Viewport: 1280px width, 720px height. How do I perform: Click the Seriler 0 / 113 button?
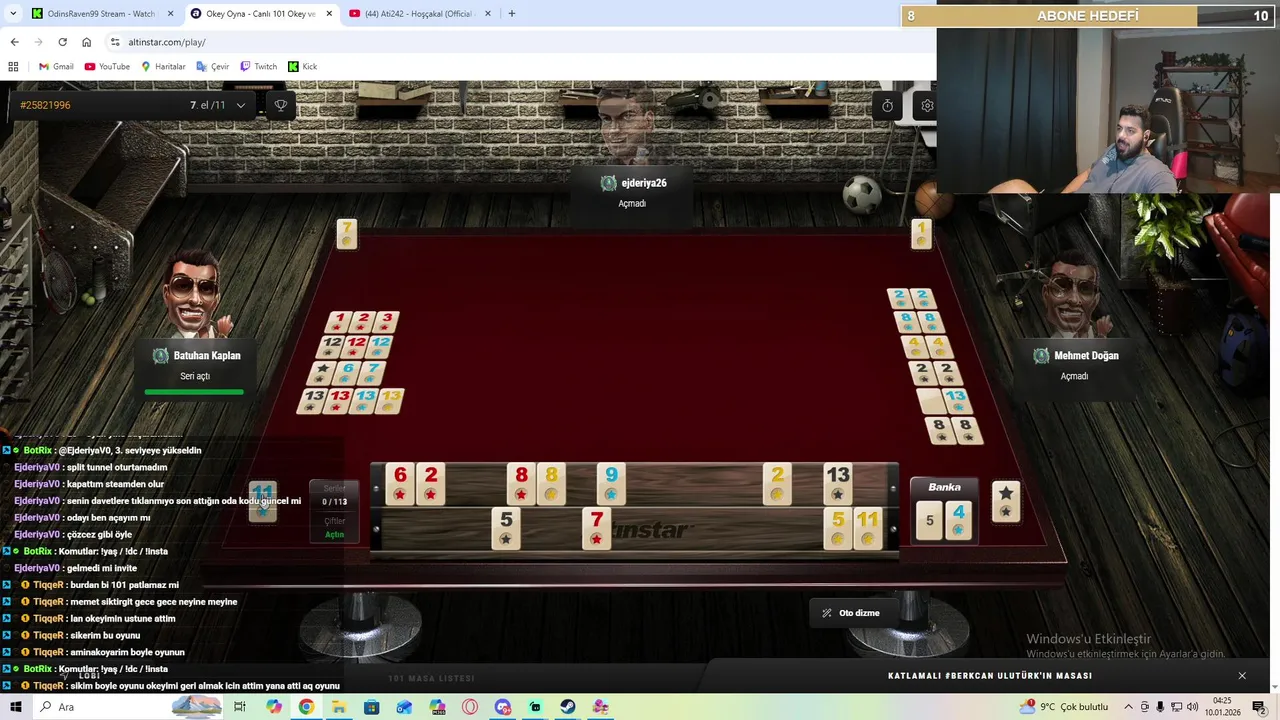[334, 495]
